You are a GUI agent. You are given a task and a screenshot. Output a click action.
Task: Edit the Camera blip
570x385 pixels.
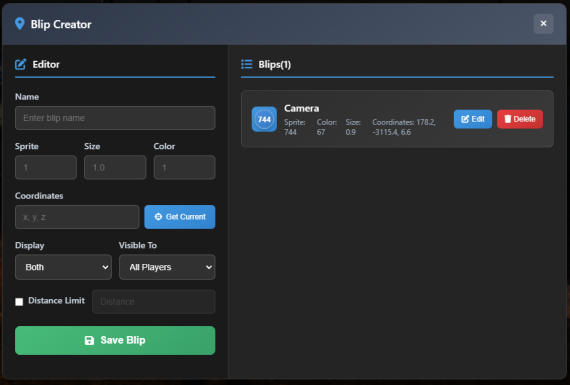(473, 119)
